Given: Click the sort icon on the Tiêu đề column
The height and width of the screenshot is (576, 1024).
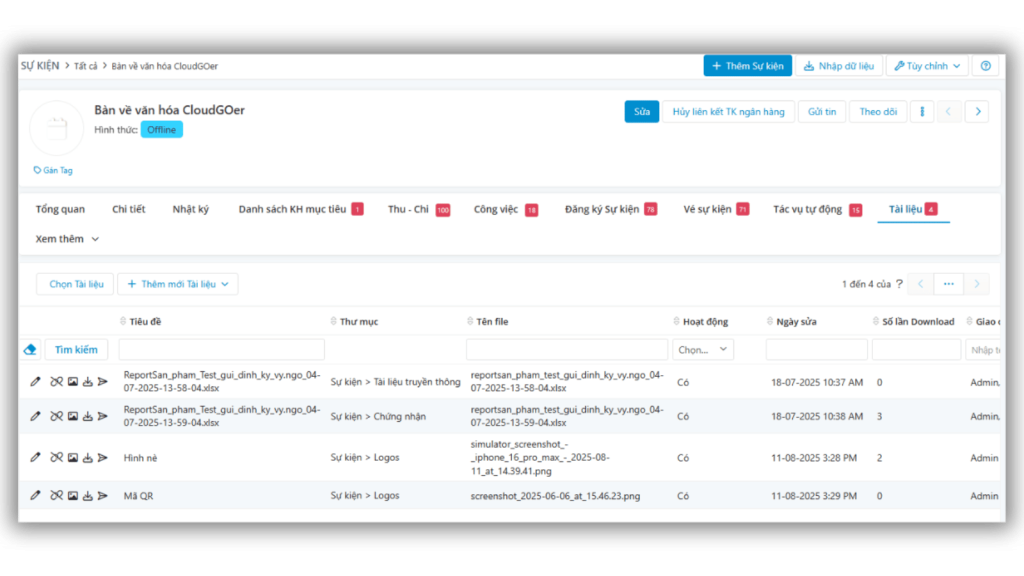Looking at the screenshot, I should pyautogui.click(x=123, y=322).
